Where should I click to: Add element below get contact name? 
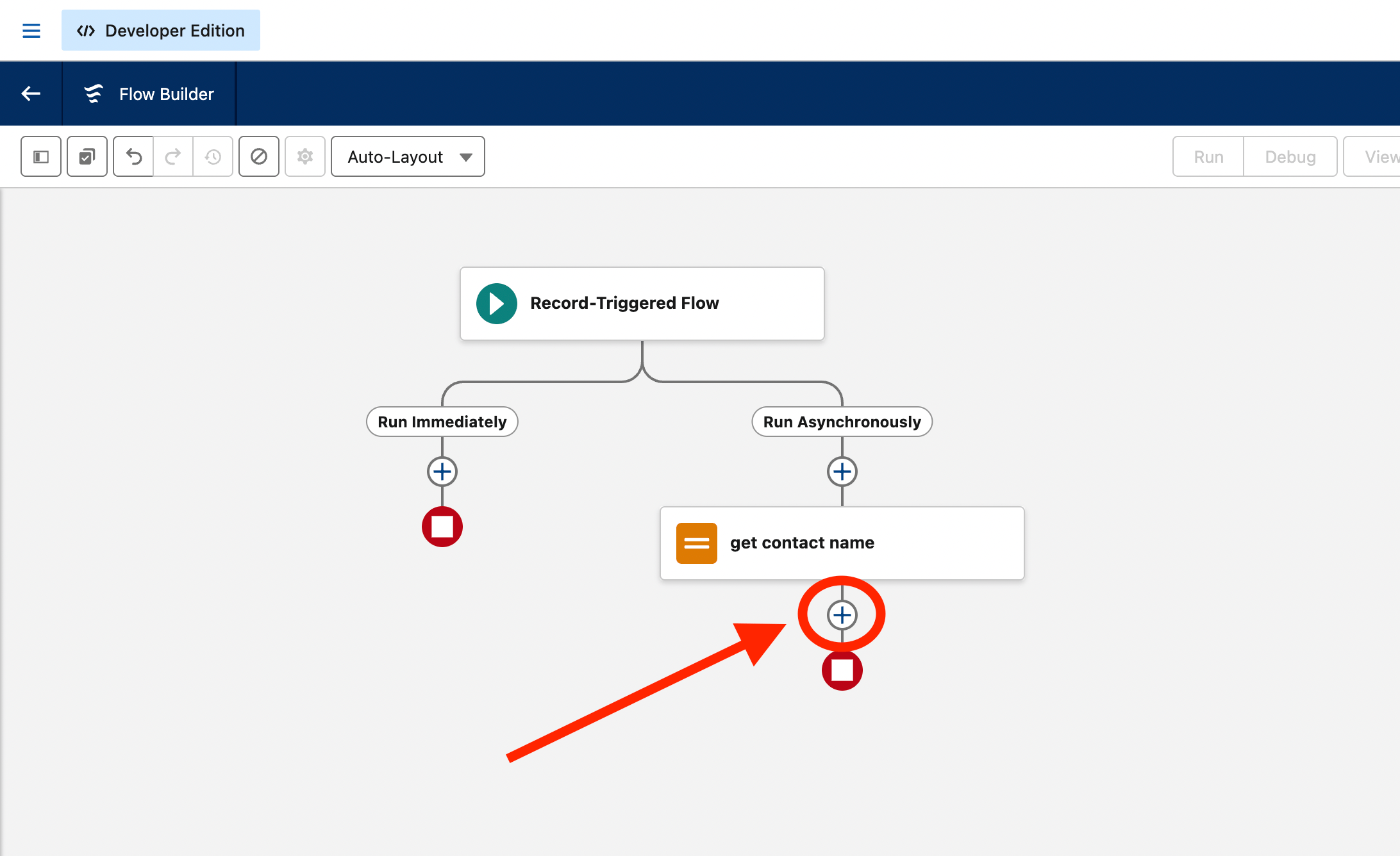pos(842,615)
